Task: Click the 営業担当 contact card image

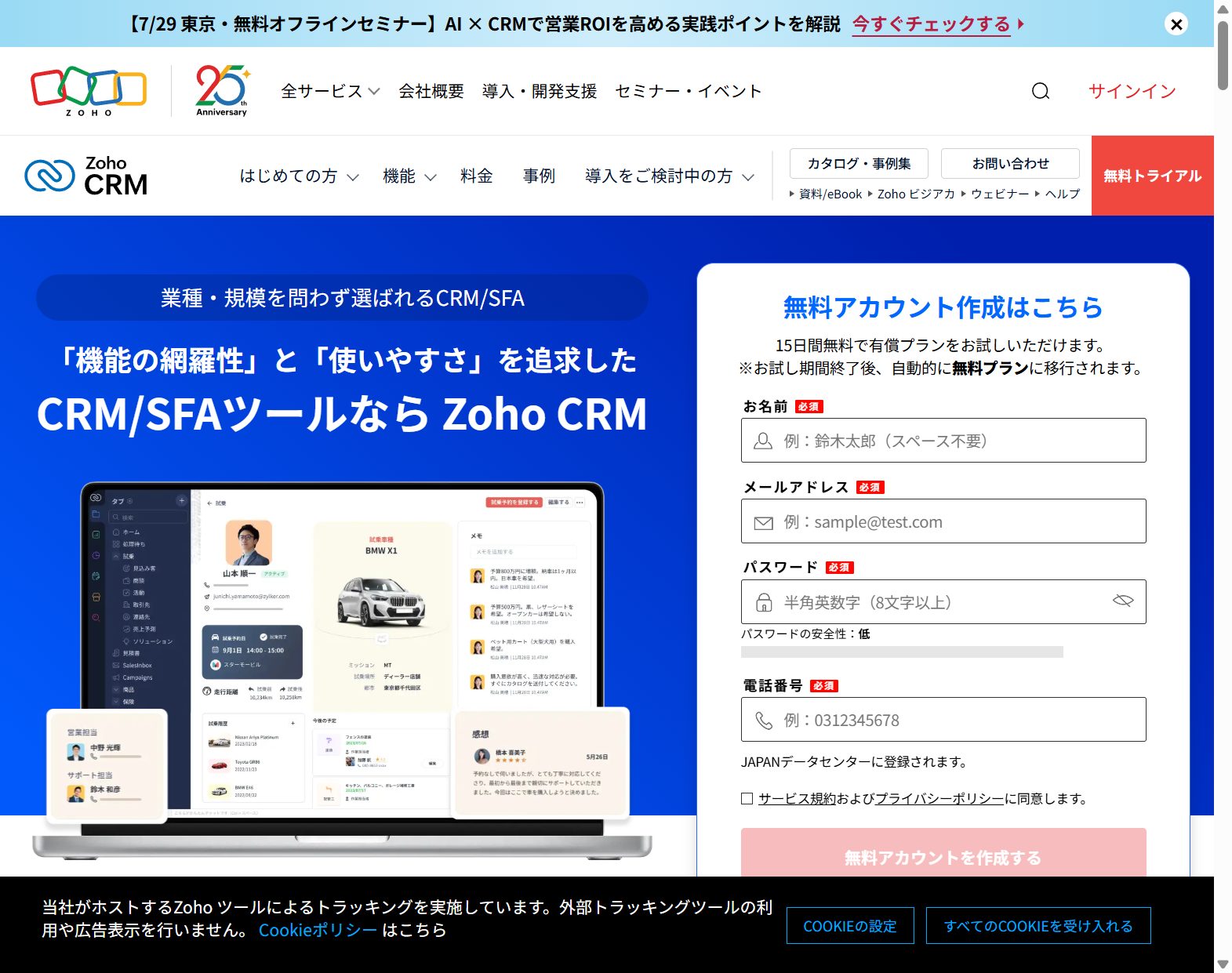Action: click(x=107, y=765)
